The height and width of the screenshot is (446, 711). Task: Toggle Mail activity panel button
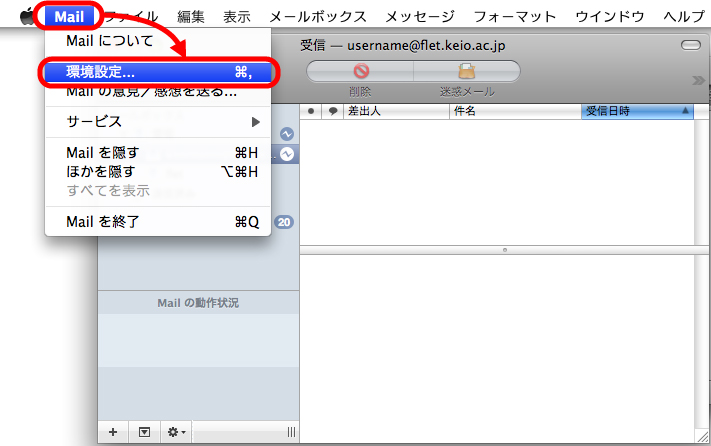144,432
